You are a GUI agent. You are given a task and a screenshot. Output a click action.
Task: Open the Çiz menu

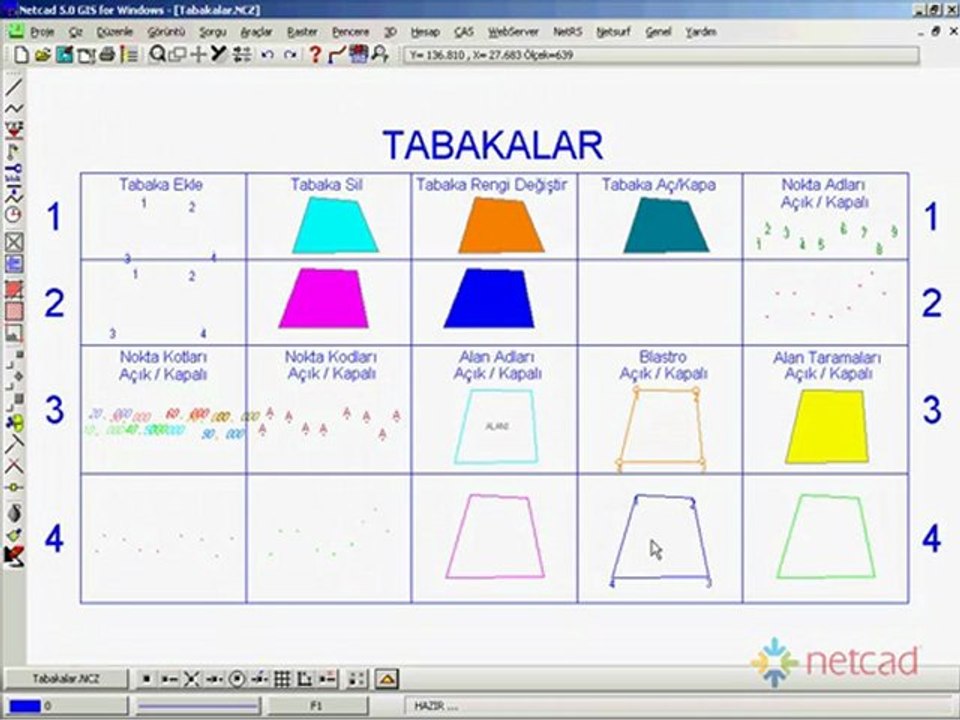point(76,32)
